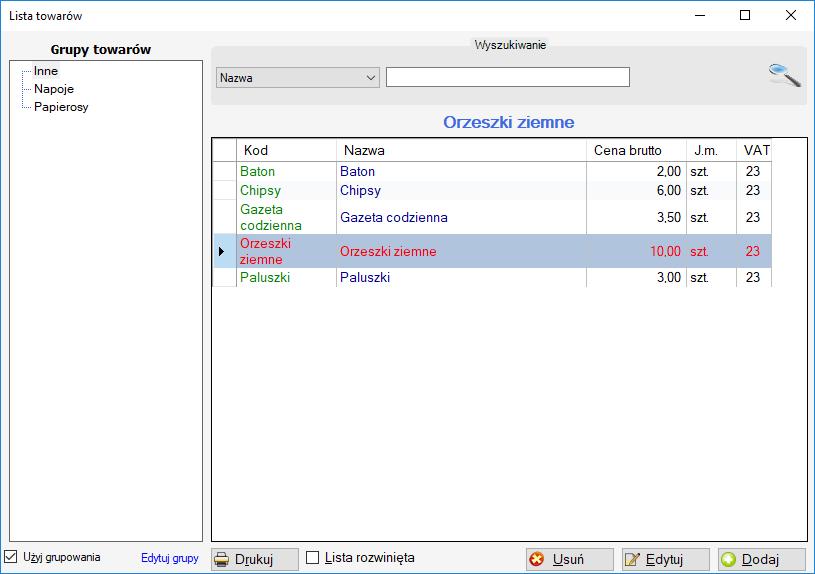Image resolution: width=815 pixels, height=574 pixels.
Task: Sort by the Cena brutto column header
Action: [x=637, y=150]
